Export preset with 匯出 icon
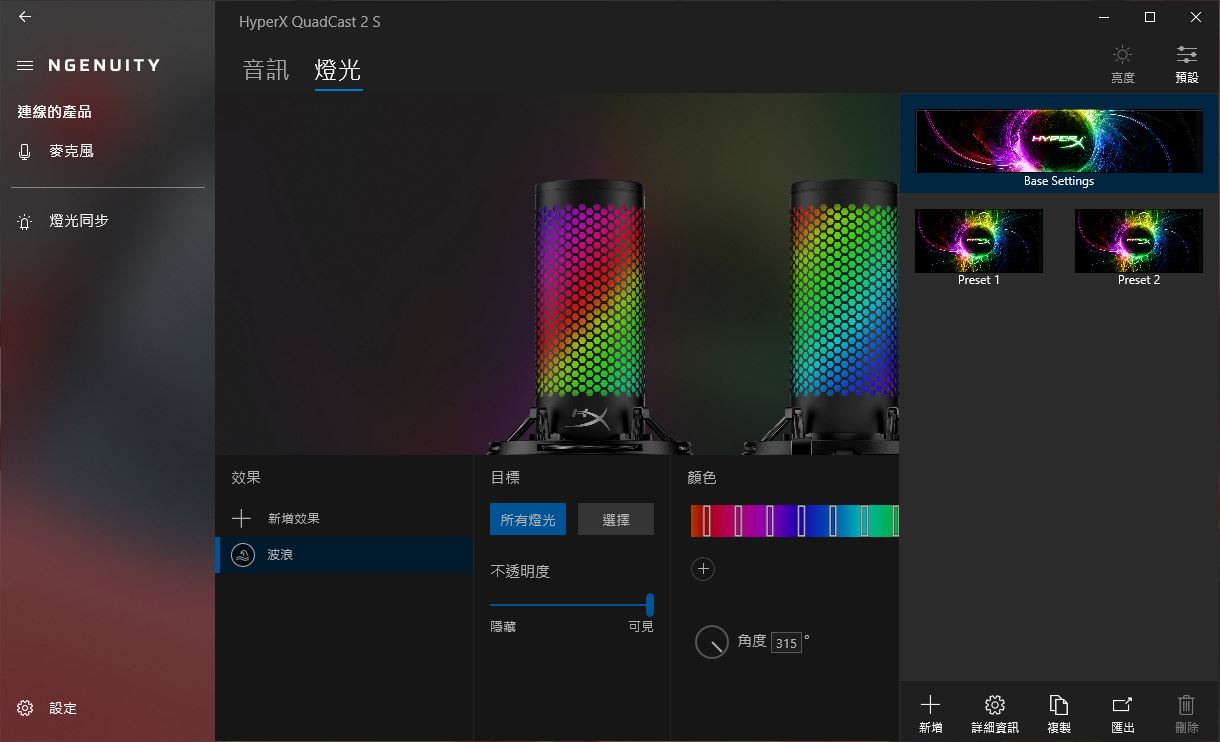 click(x=1122, y=714)
